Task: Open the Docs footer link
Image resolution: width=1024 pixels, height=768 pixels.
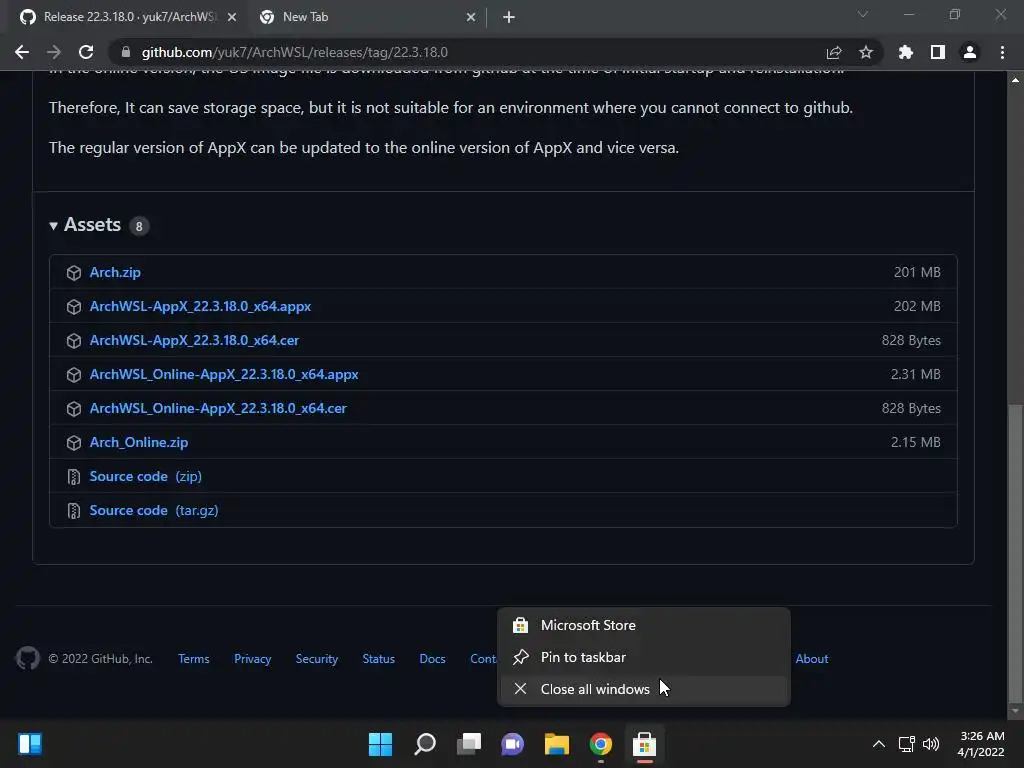Action: 432,659
